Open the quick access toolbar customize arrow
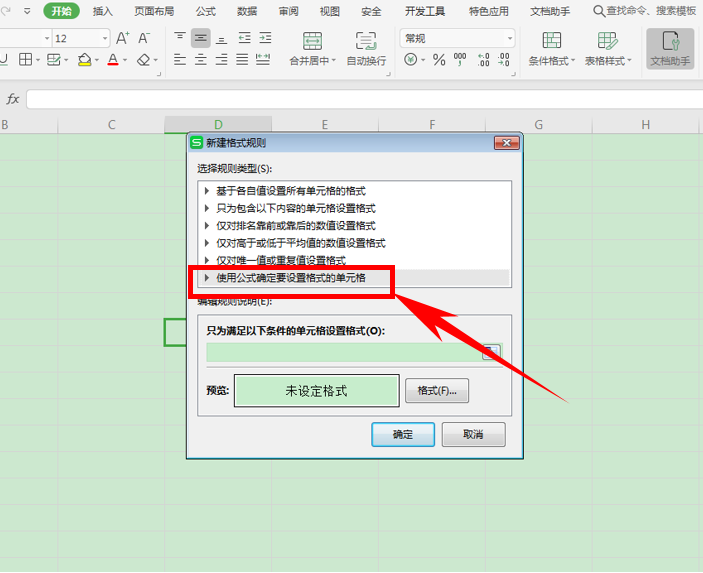 pos(27,11)
